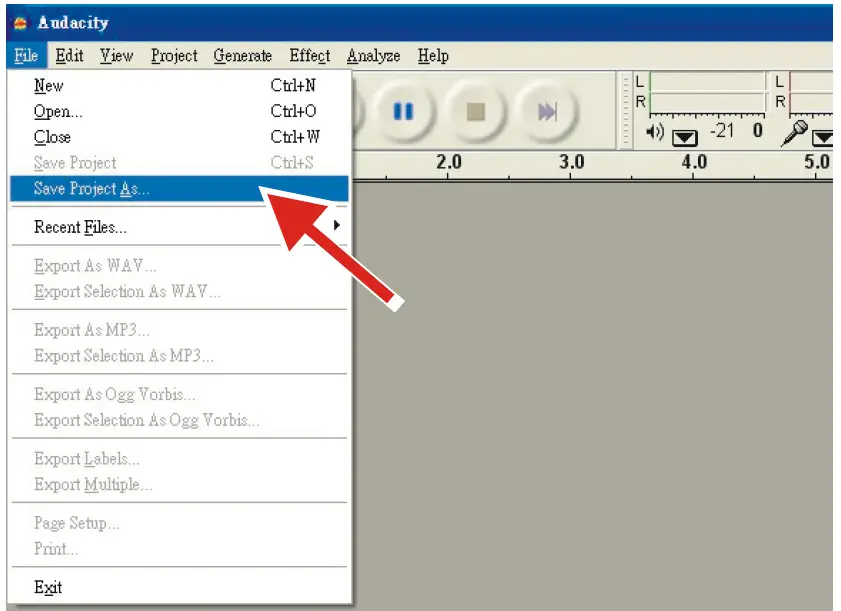Click the microphone input icon

794,133
